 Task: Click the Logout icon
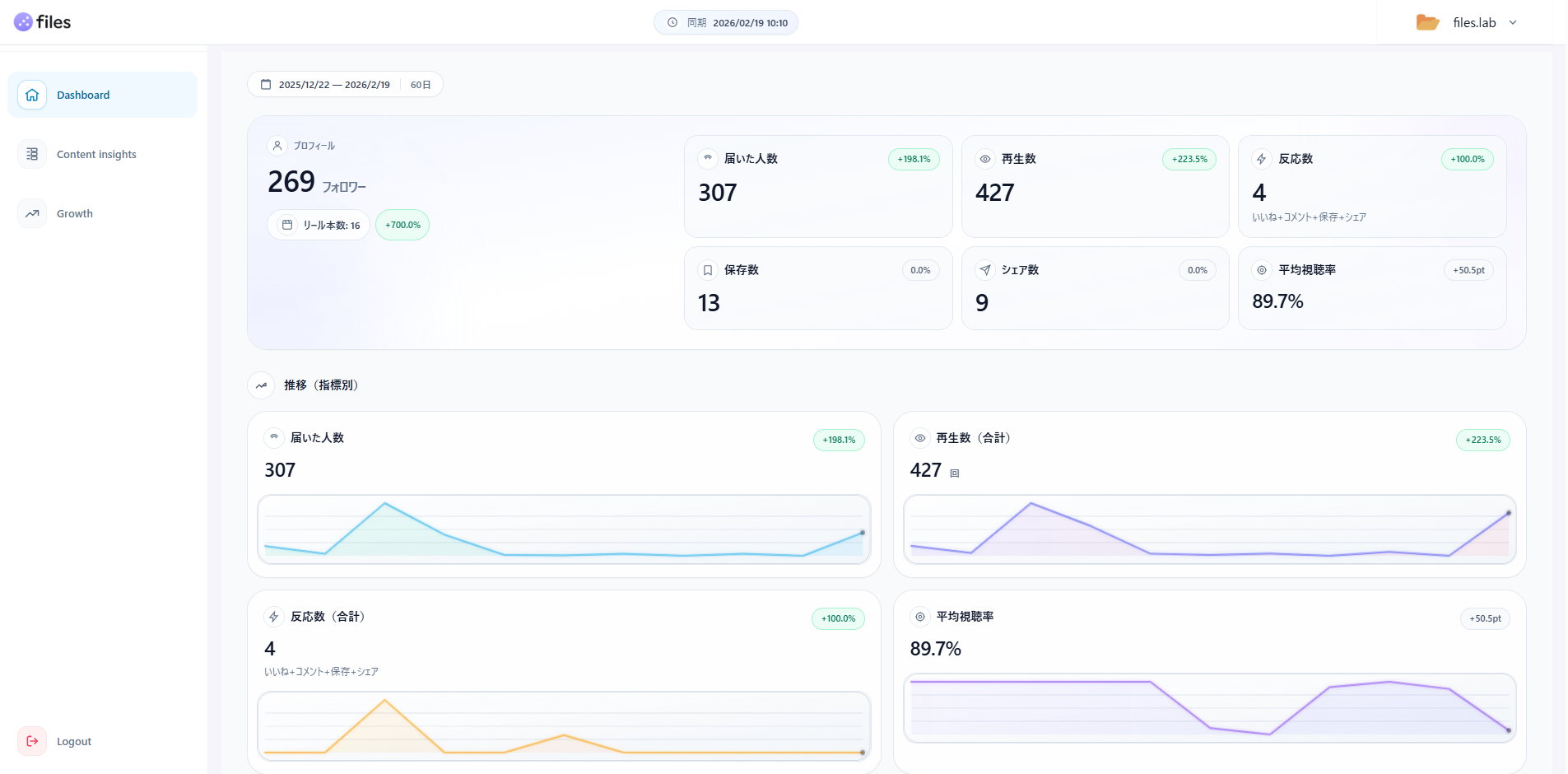point(32,741)
